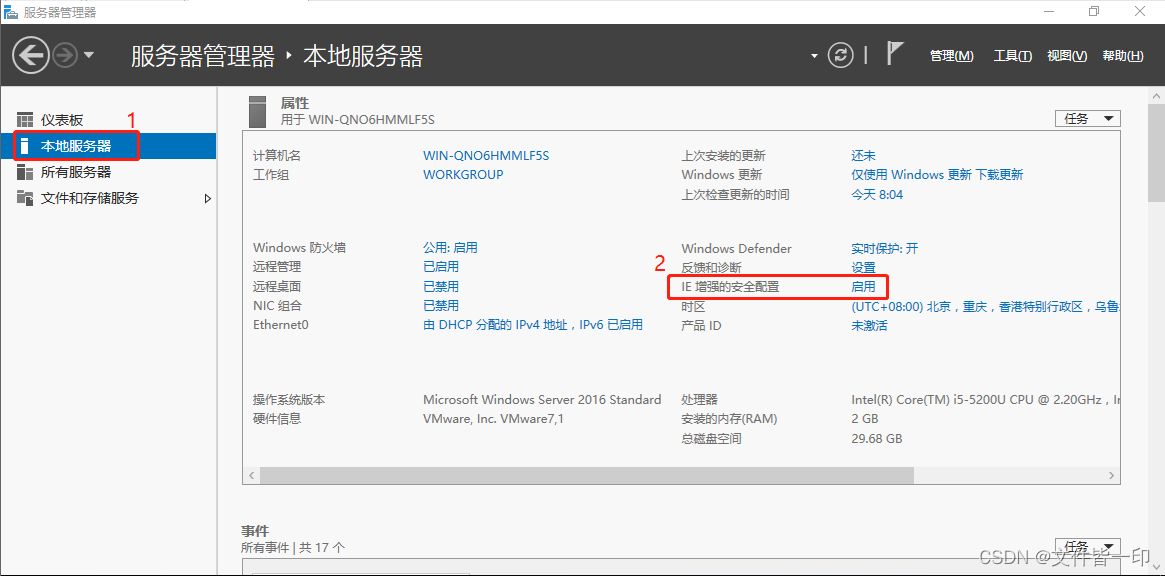Open the dropdown arrow left of refresh
Screen dimensions: 1165x576
coord(814,56)
